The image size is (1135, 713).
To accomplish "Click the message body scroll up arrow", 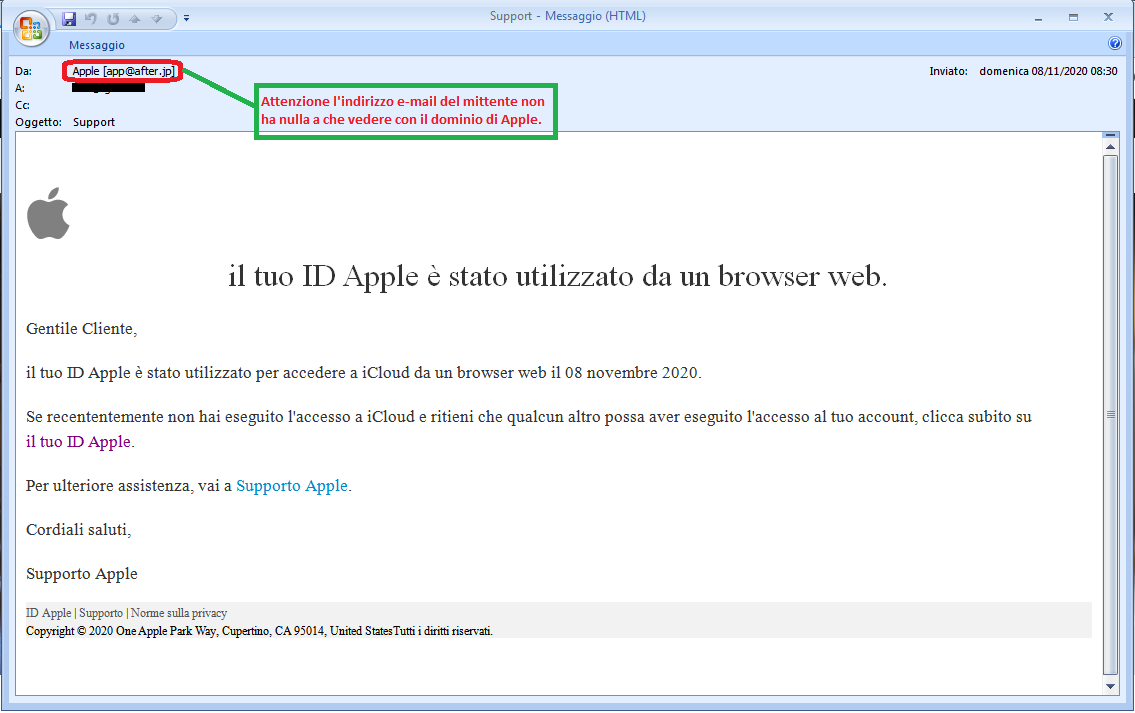I will [1110, 147].
